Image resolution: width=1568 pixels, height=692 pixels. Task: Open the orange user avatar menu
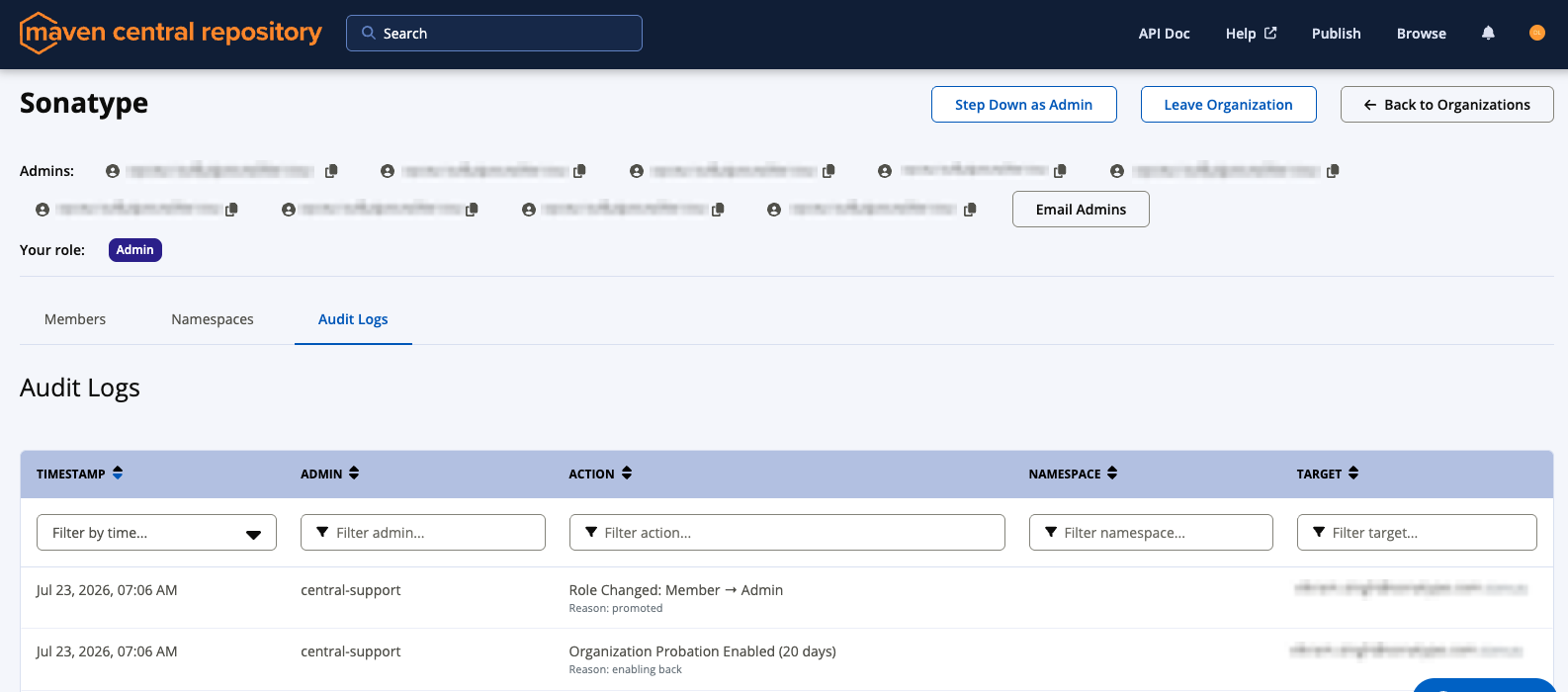pos(1536,33)
